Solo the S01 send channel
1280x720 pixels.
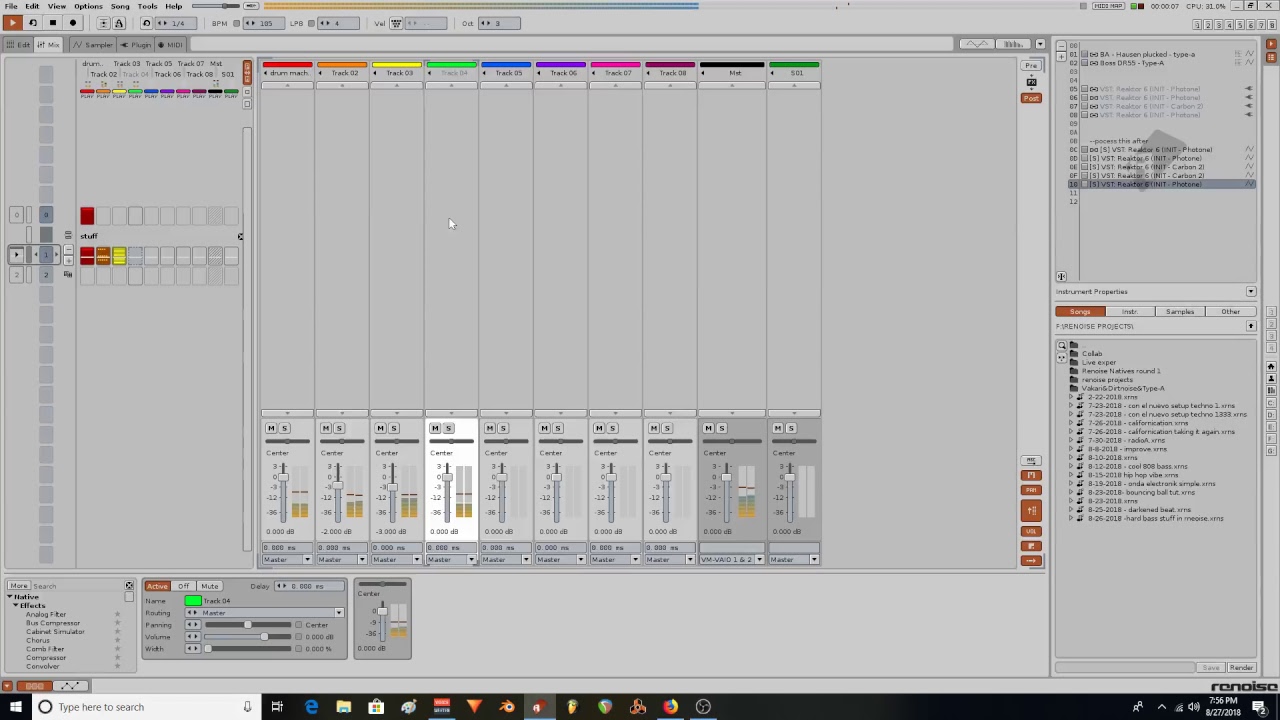791,428
